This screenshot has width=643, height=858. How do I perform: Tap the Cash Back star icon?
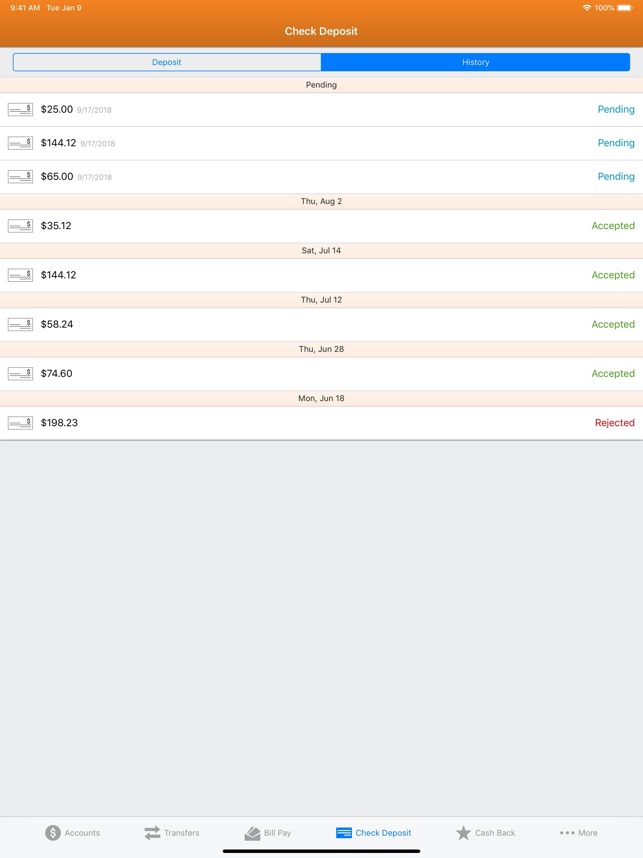coord(463,832)
